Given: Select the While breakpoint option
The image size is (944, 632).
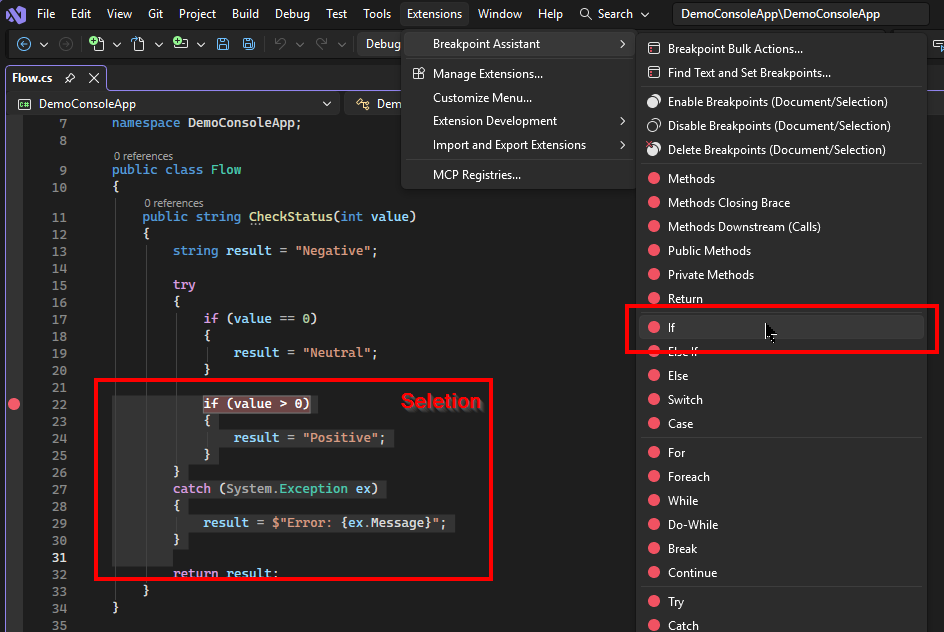Looking at the screenshot, I should (x=781, y=501).
